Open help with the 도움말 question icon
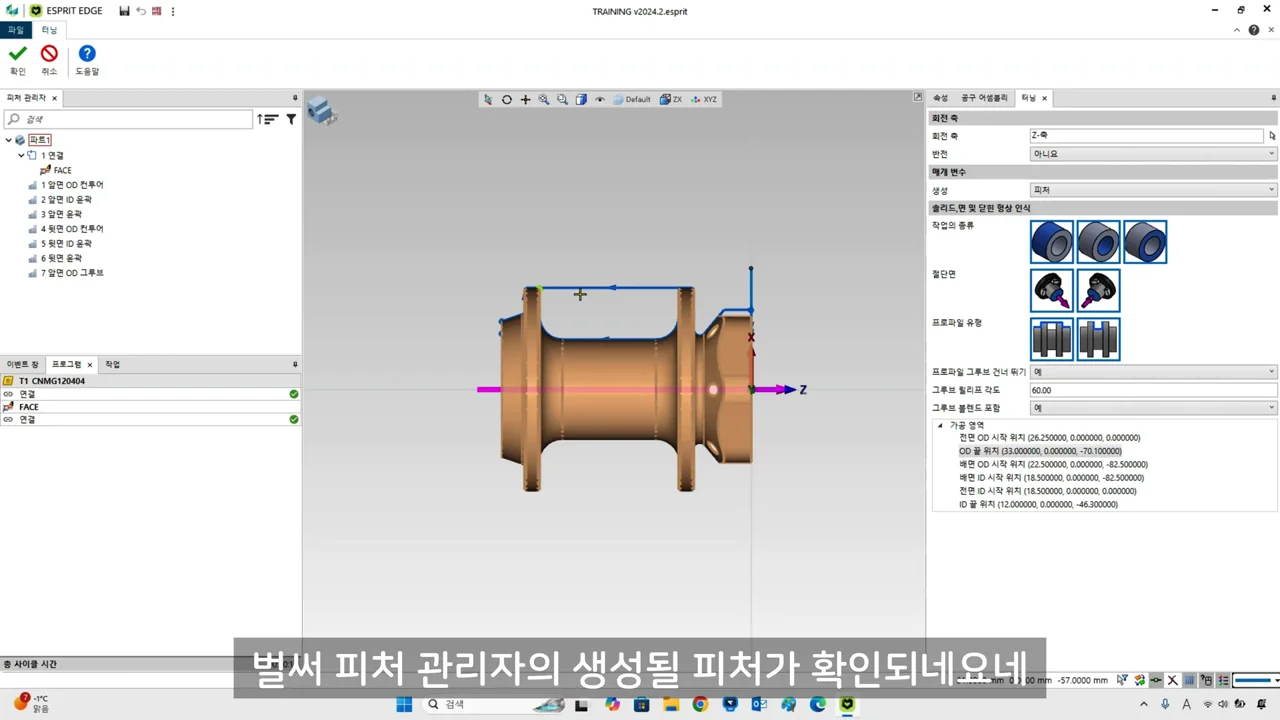The width and height of the screenshot is (1280, 720). (87, 54)
